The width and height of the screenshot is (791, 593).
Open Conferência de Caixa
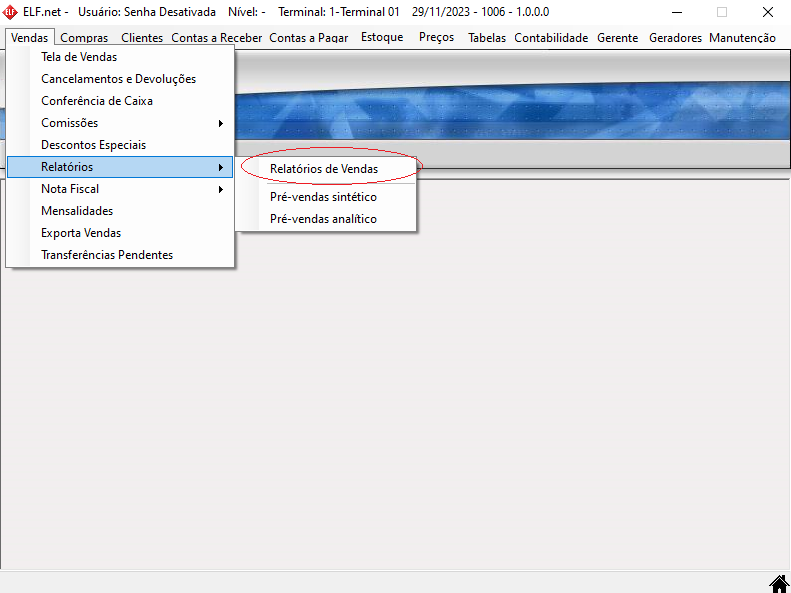pyautogui.click(x=120, y=101)
